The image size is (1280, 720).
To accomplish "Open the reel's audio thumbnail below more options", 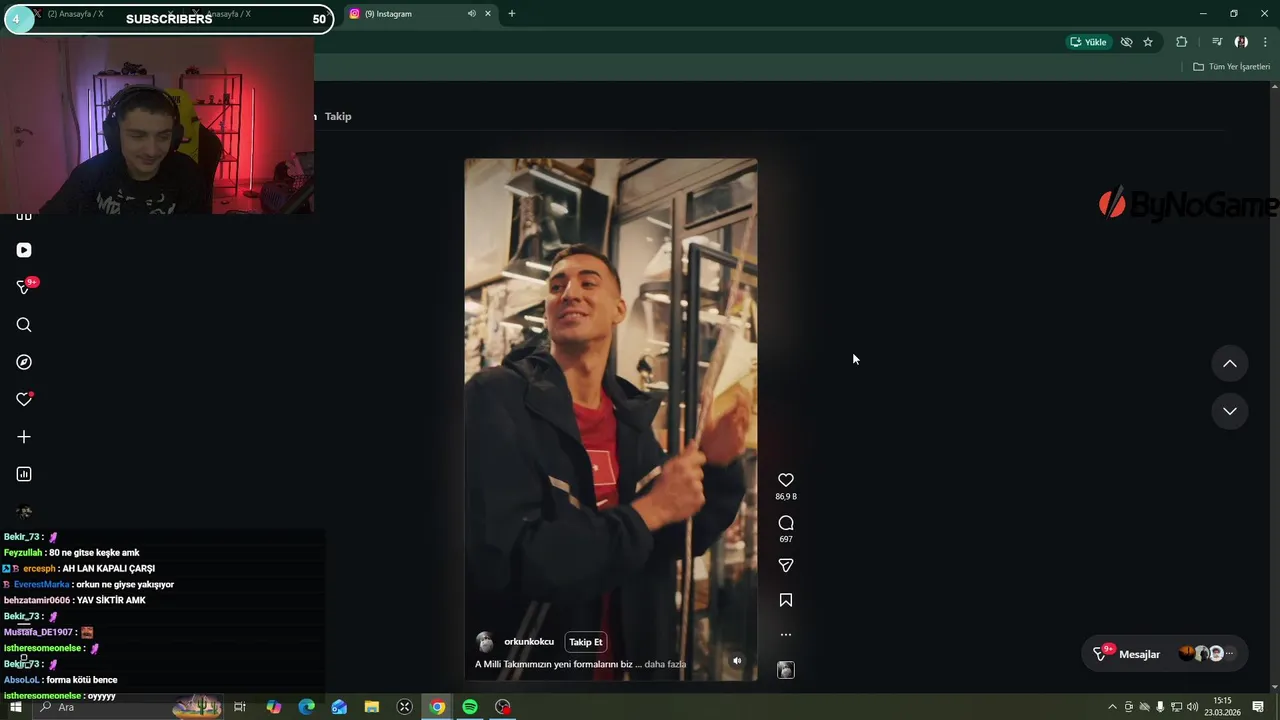I will pos(786,670).
